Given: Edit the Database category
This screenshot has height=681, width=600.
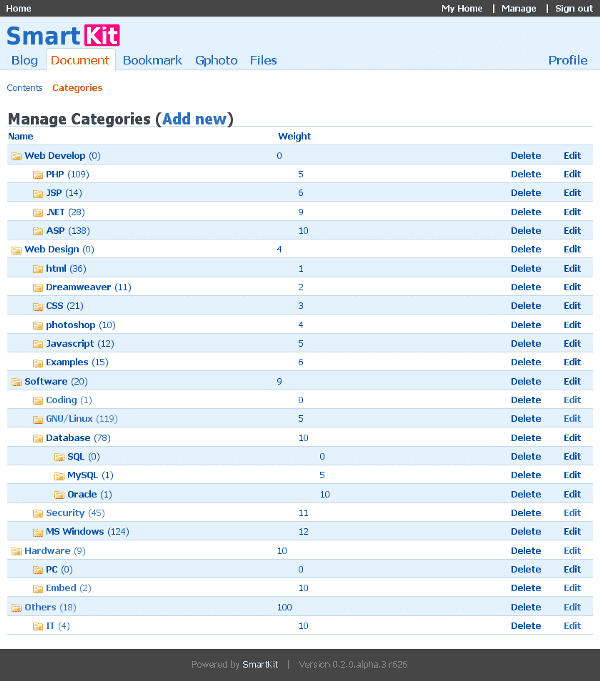Looking at the screenshot, I should coord(572,438).
